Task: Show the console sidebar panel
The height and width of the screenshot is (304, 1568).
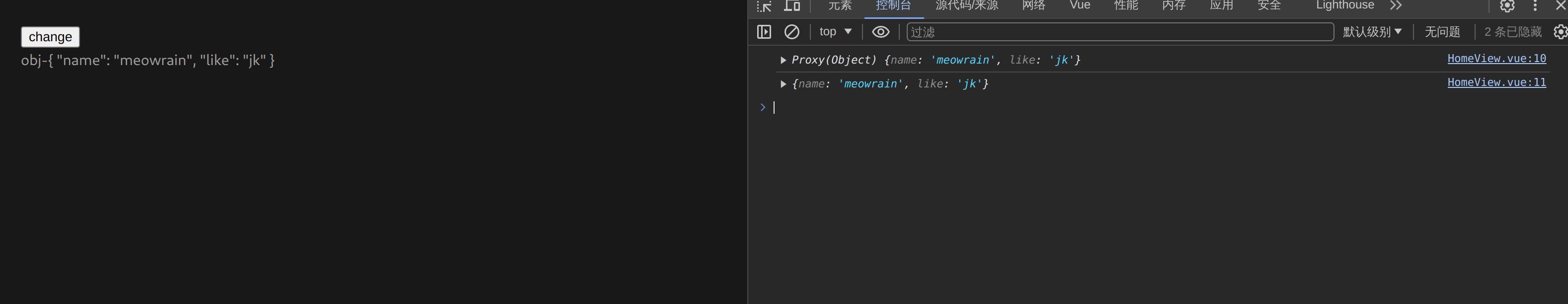Action: [x=764, y=32]
